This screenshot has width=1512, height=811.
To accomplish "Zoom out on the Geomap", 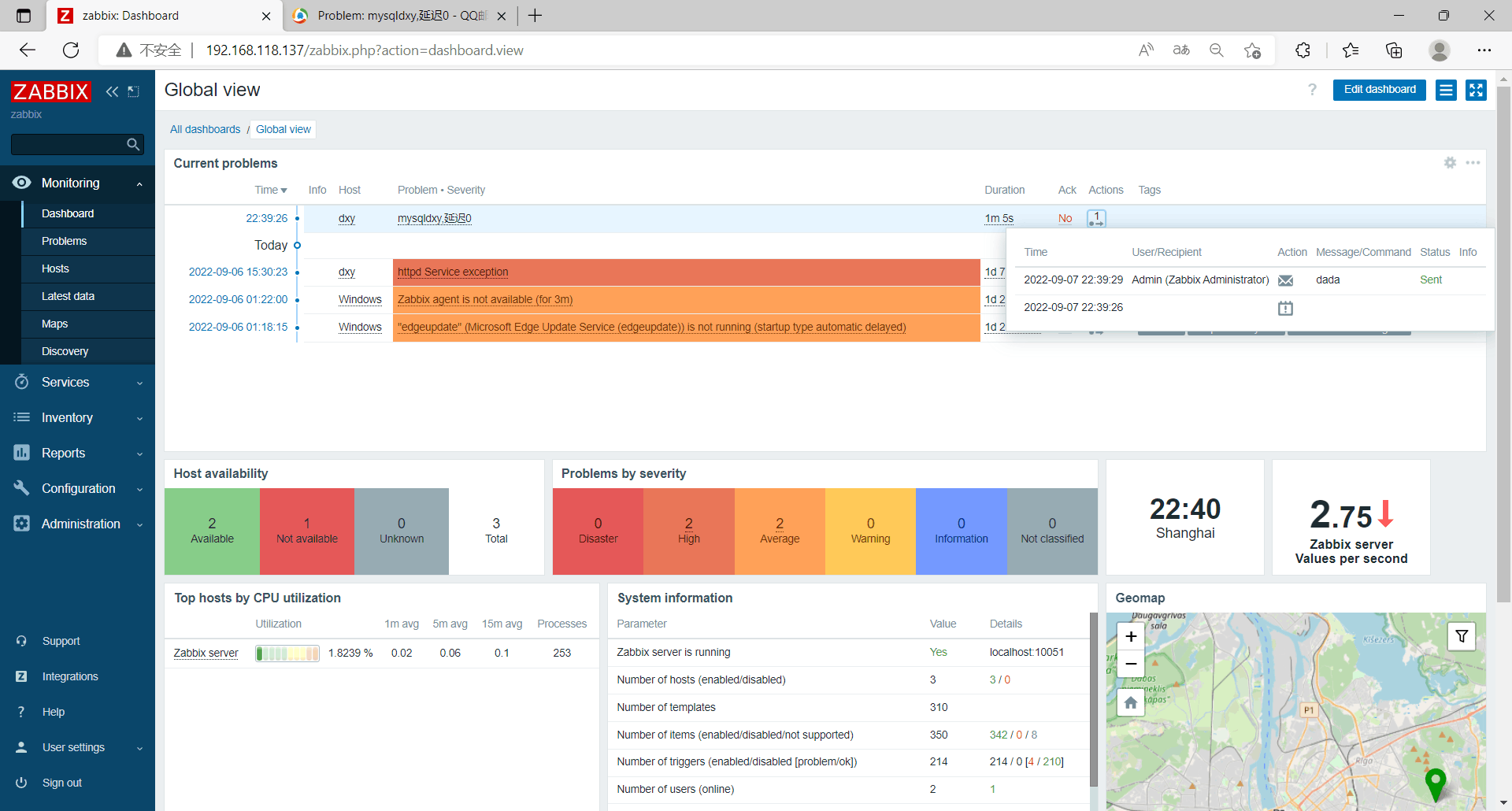I will pyautogui.click(x=1131, y=664).
